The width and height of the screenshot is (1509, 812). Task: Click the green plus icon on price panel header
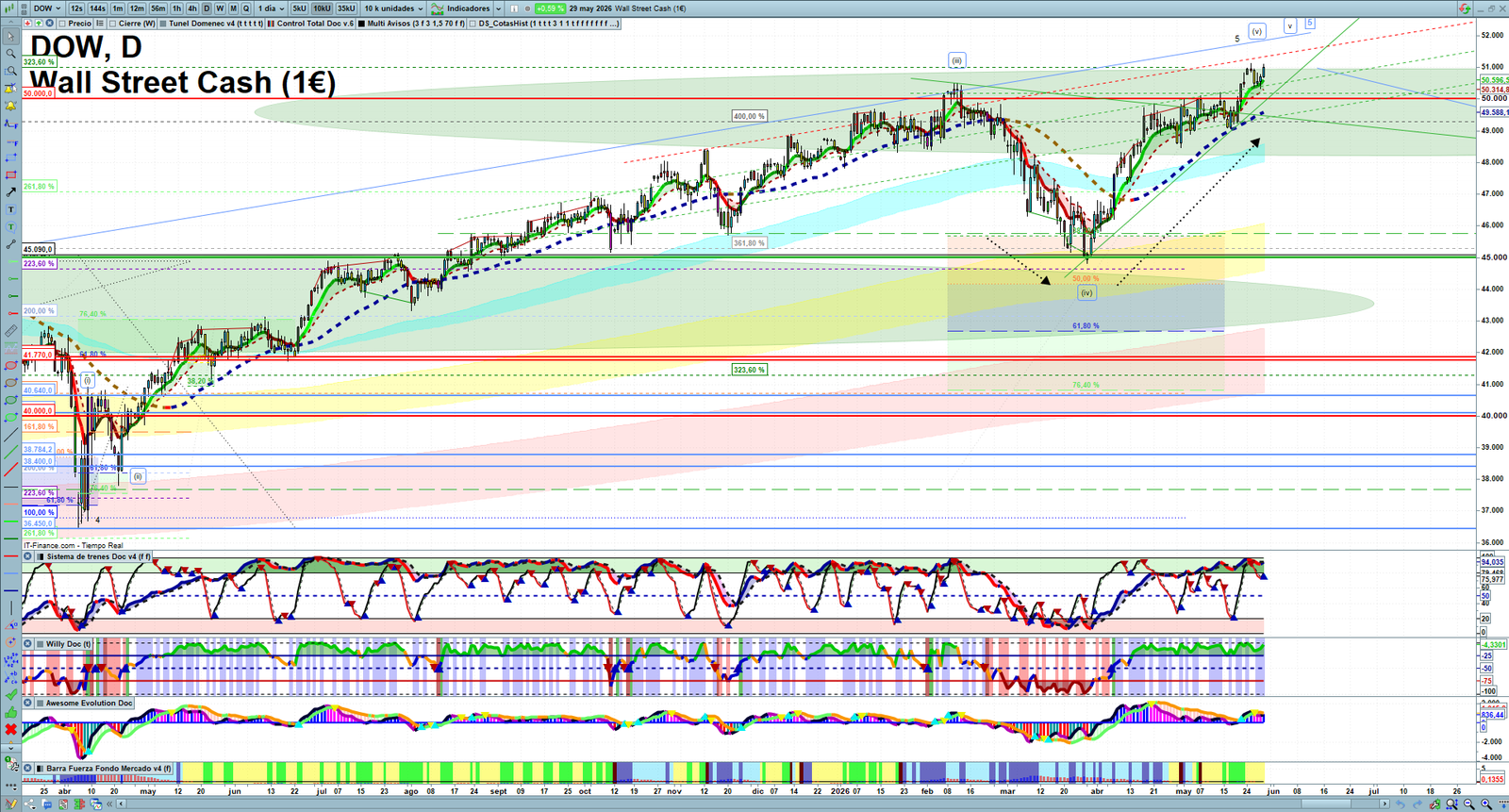coord(39,23)
